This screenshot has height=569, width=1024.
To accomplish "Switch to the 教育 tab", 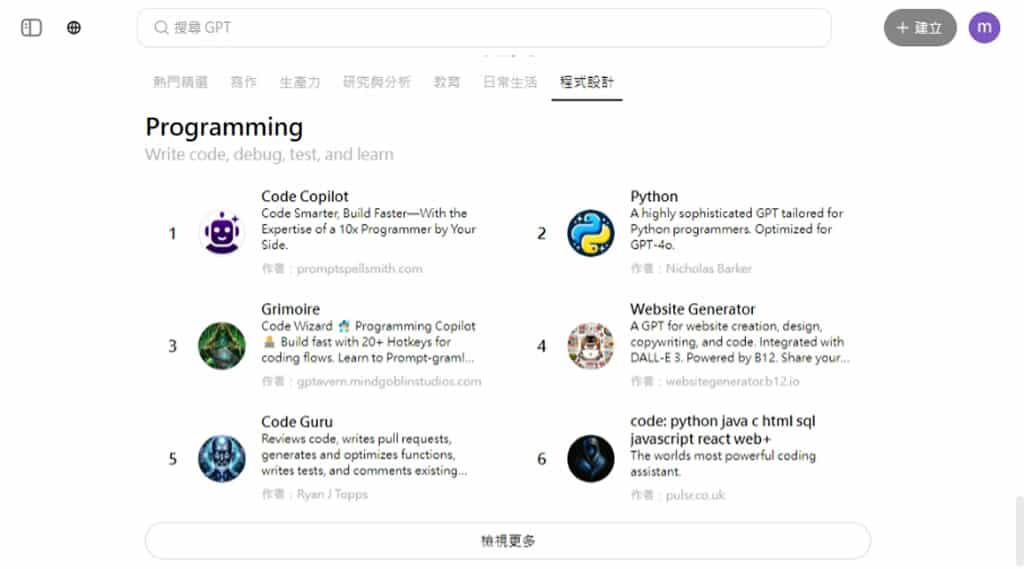I will (447, 82).
